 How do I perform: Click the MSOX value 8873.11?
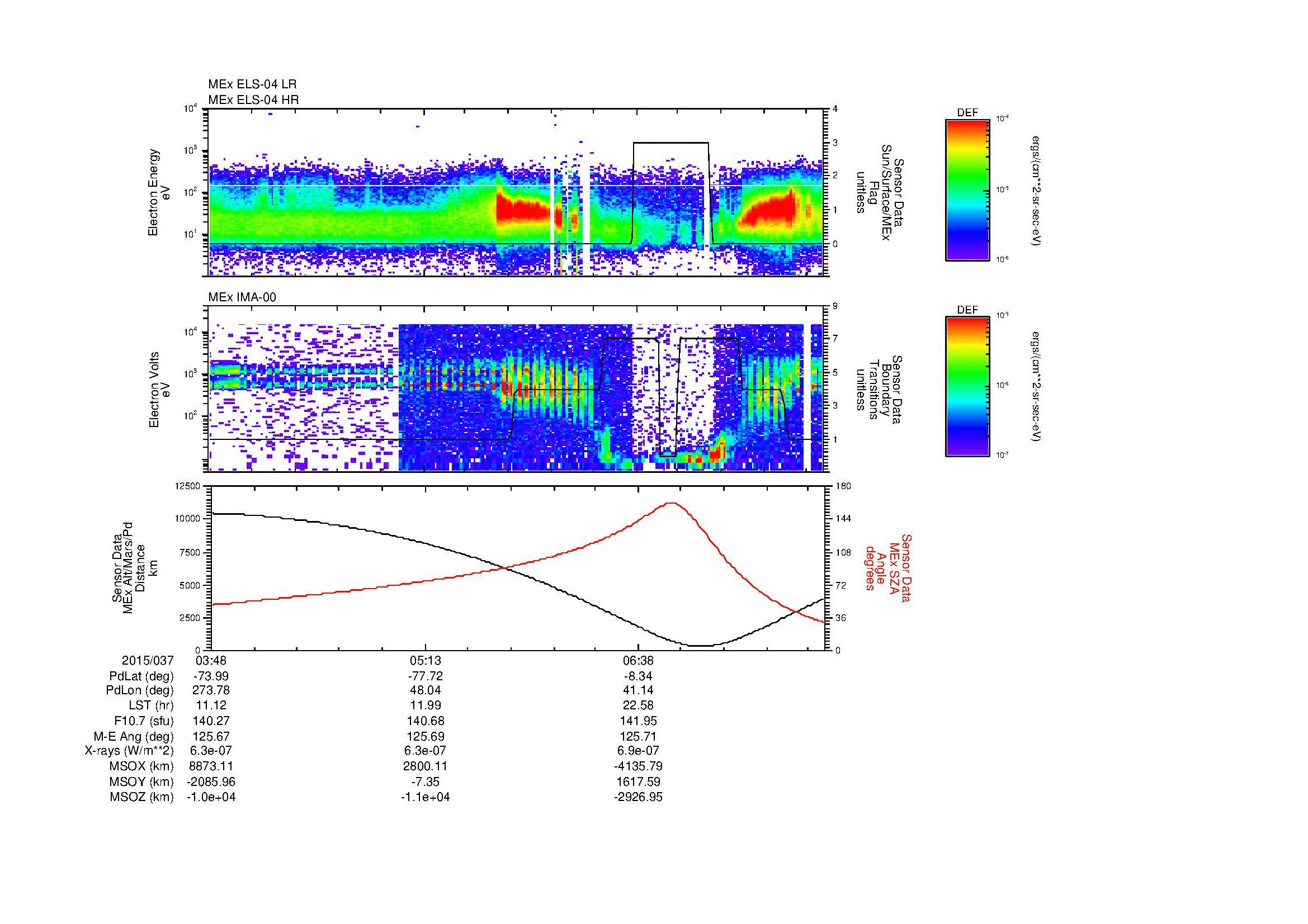click(211, 766)
